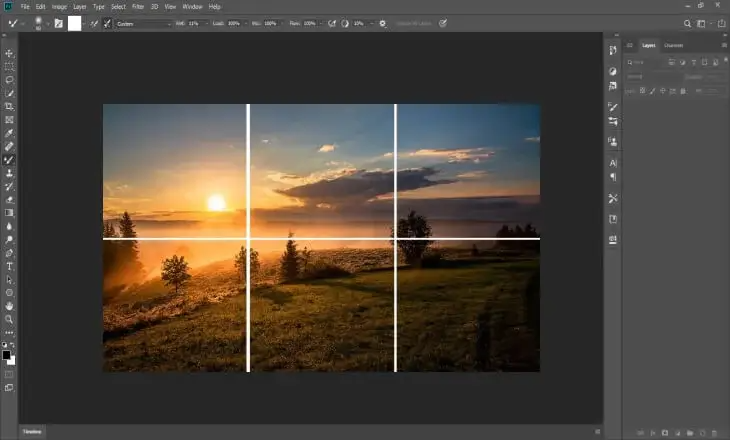Open the workspace switcher dropdown

click(x=702, y=24)
